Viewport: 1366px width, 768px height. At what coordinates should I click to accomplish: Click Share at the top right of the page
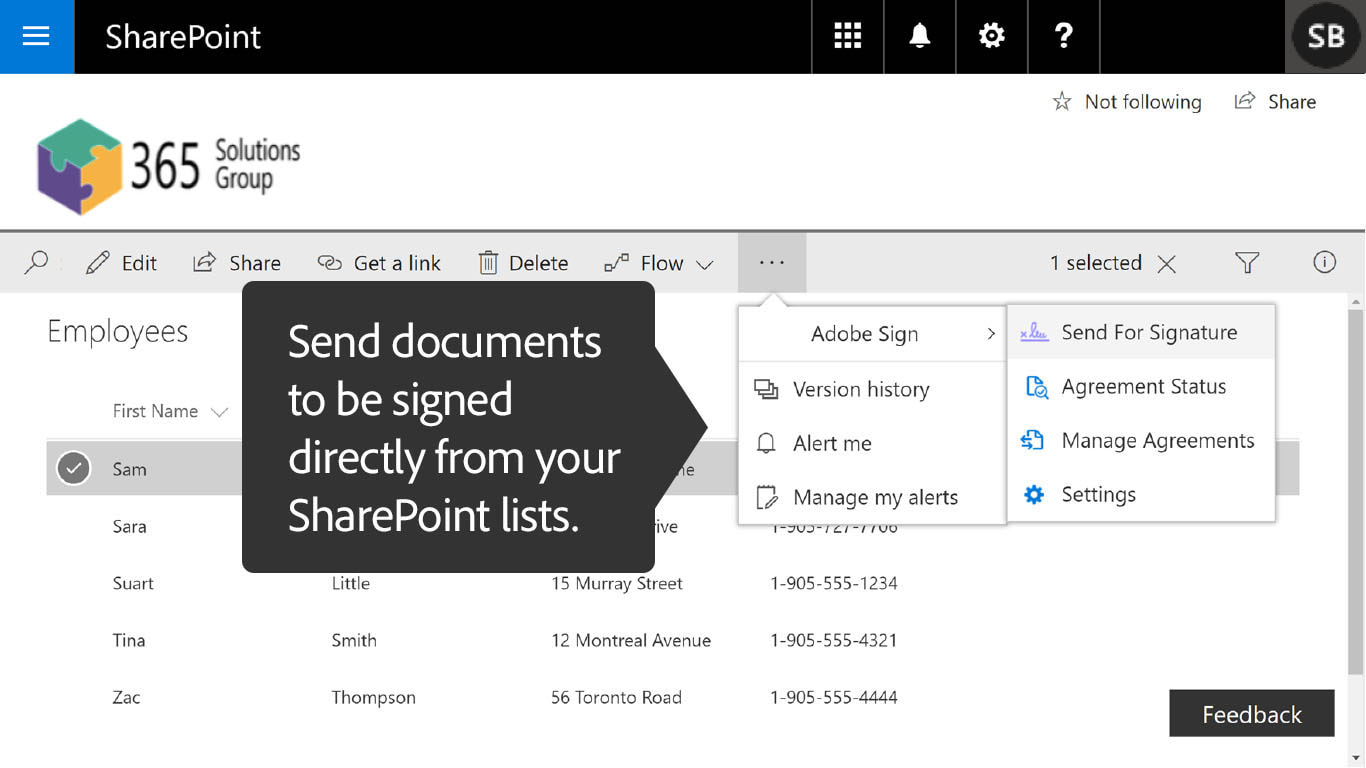coord(1275,102)
